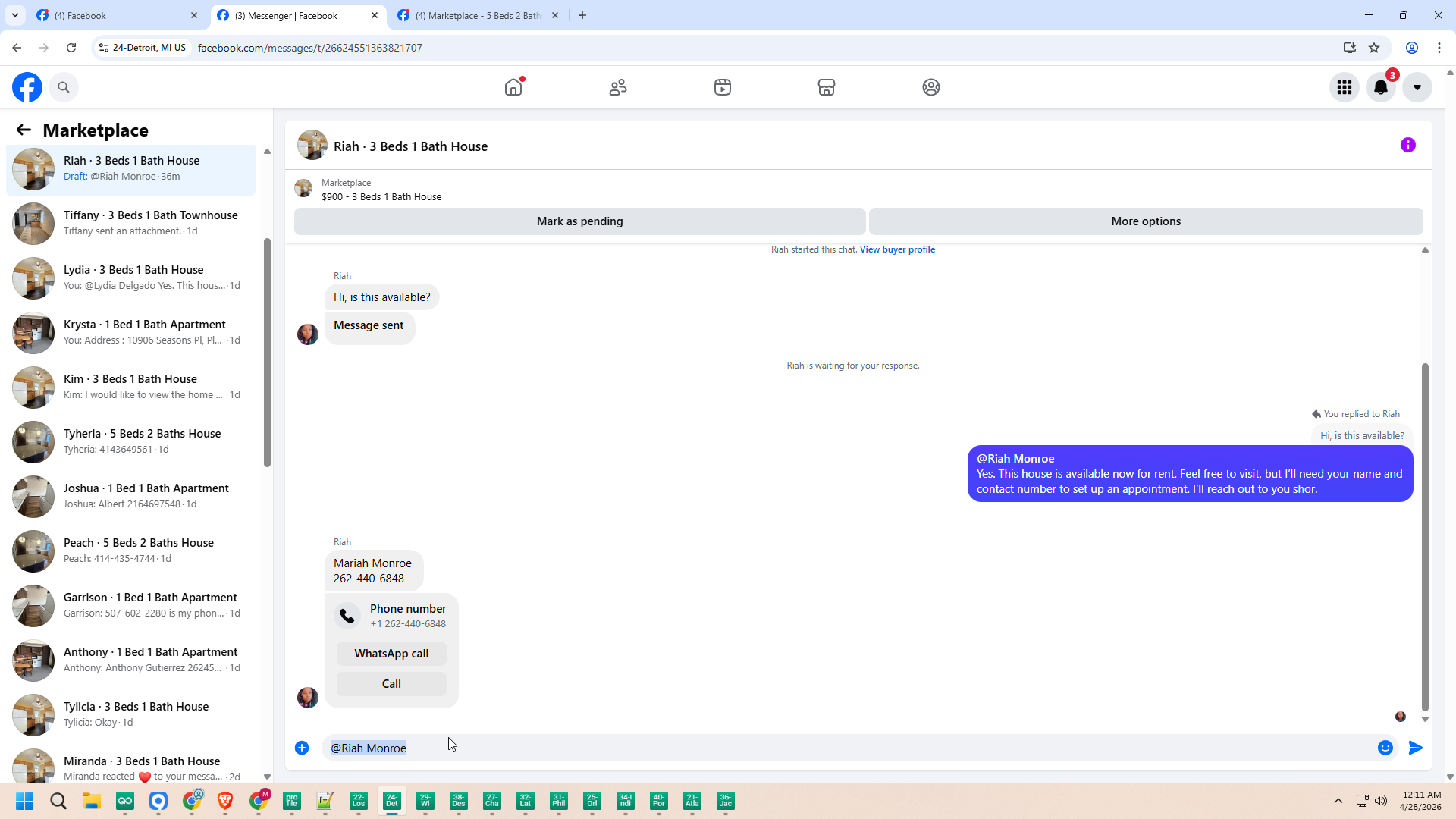Click the chat messages scrollbar
The height and width of the screenshot is (819, 1456).
coord(1425,536)
